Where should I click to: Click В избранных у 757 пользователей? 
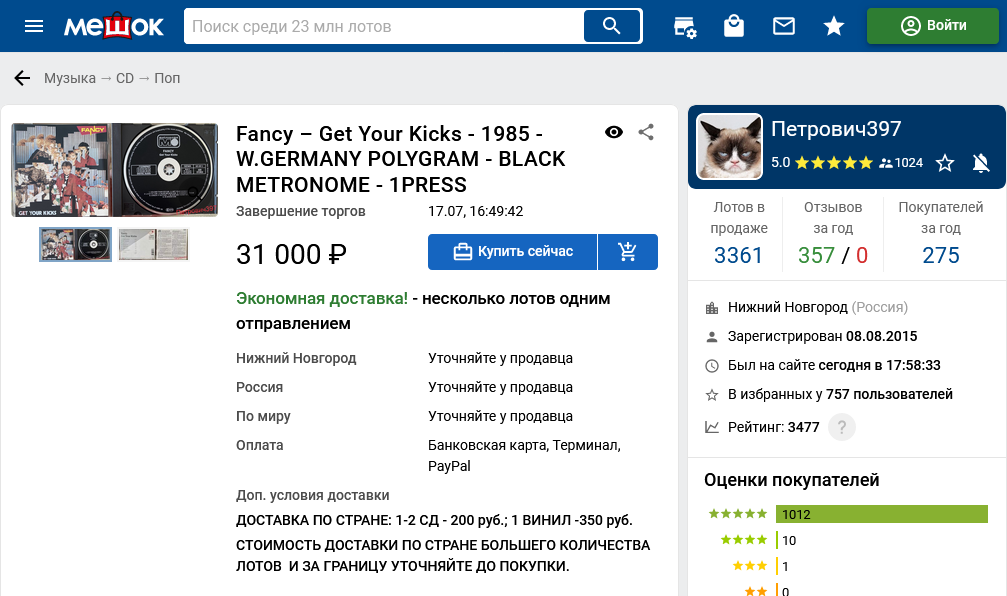point(840,394)
